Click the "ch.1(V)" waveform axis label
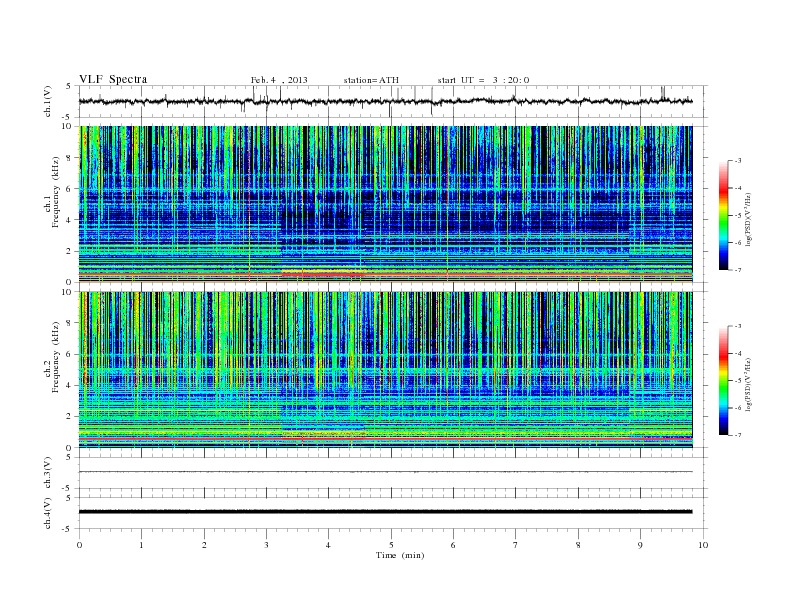 tap(47, 101)
